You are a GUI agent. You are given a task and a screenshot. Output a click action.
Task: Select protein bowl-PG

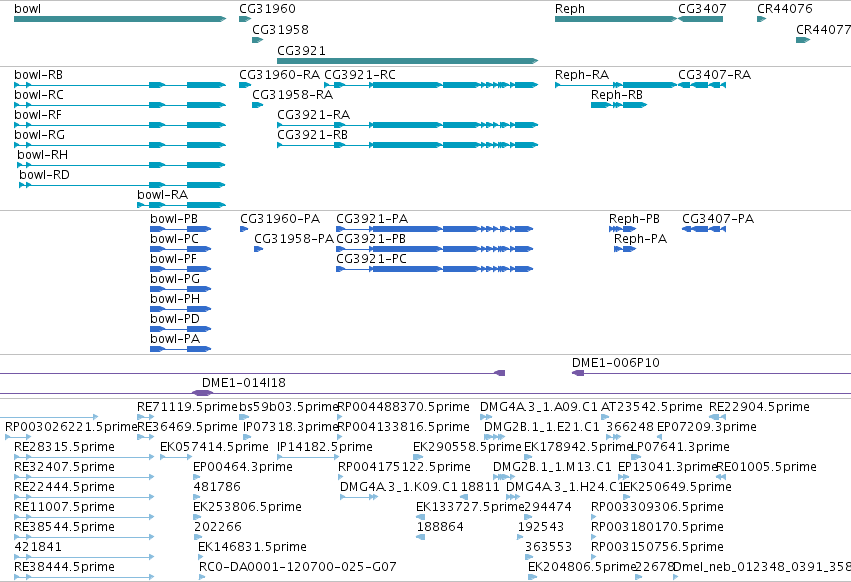coord(180,289)
